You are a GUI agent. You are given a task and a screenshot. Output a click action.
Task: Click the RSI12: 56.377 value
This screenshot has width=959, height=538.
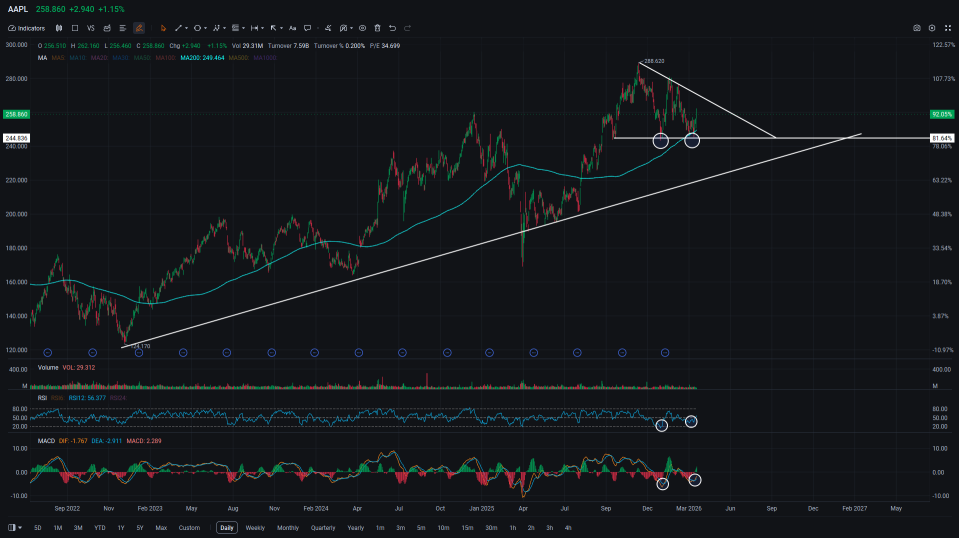87,398
